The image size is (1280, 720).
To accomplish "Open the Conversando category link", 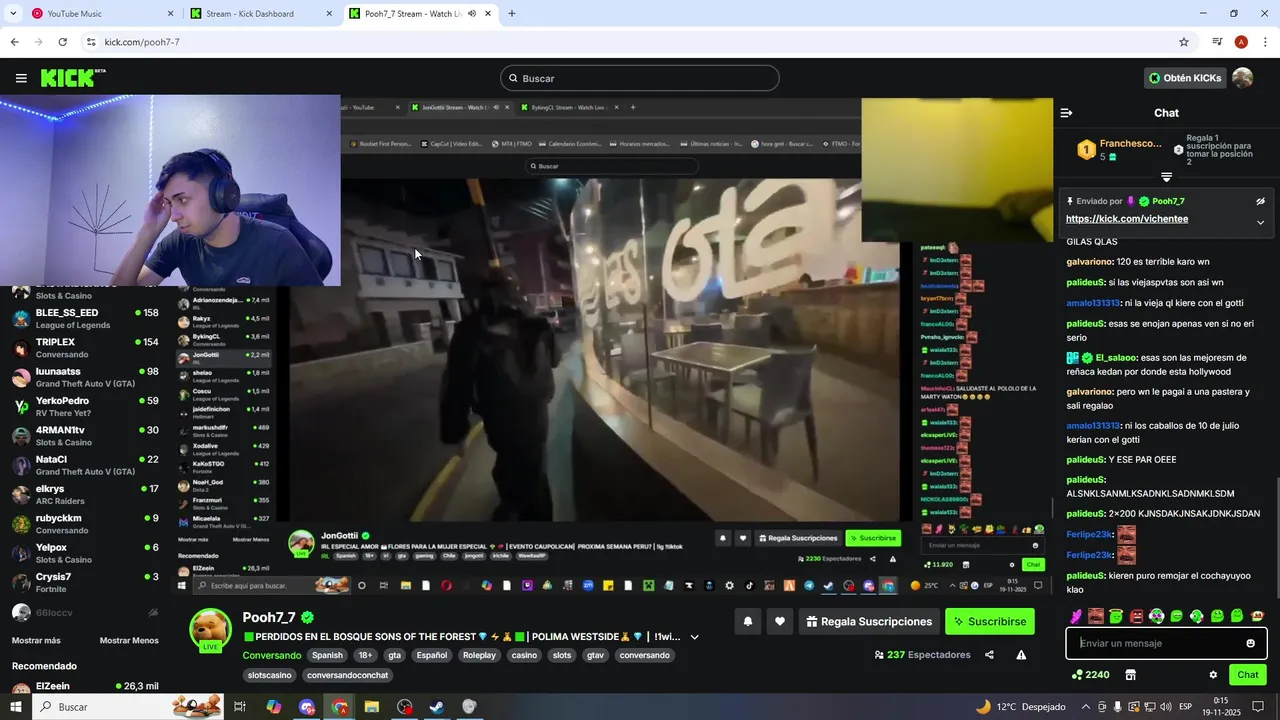I will click(271, 656).
